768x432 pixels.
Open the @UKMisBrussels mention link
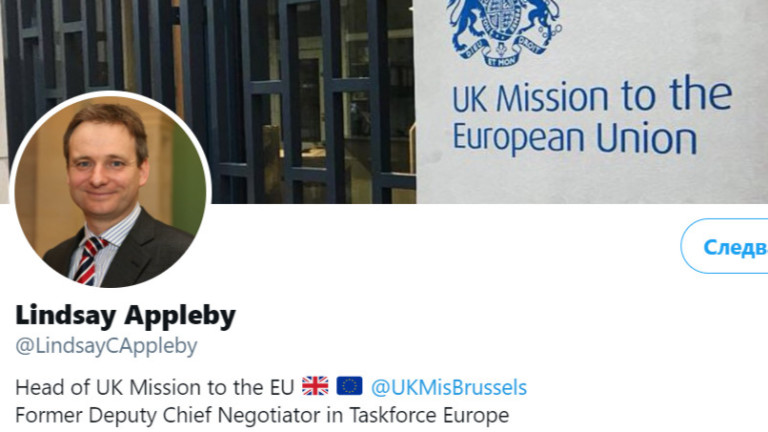448,387
